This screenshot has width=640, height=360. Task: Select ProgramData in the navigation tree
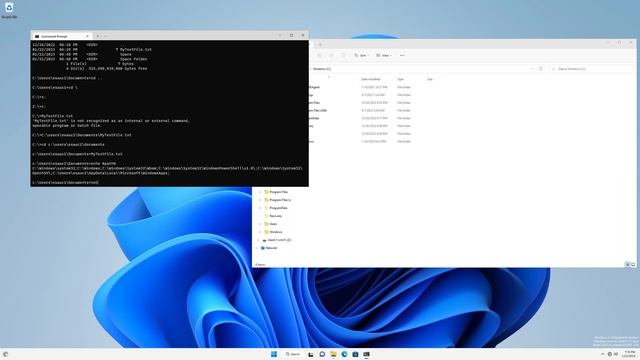(x=276, y=208)
